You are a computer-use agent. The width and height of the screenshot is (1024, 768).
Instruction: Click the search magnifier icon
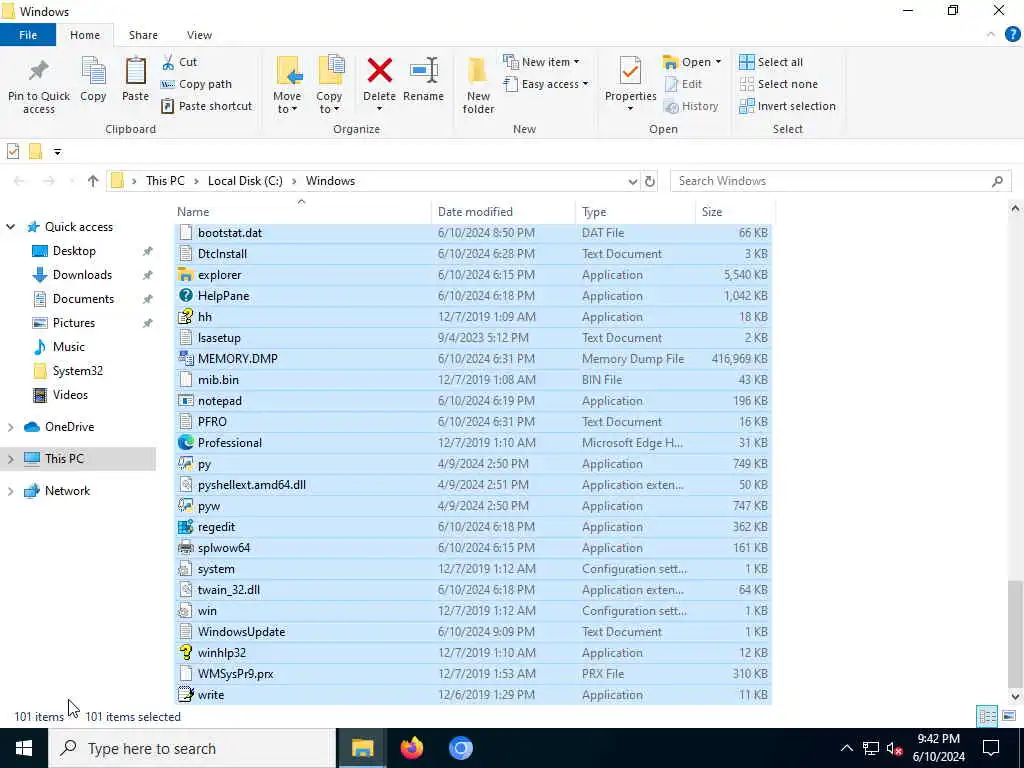click(x=997, y=181)
